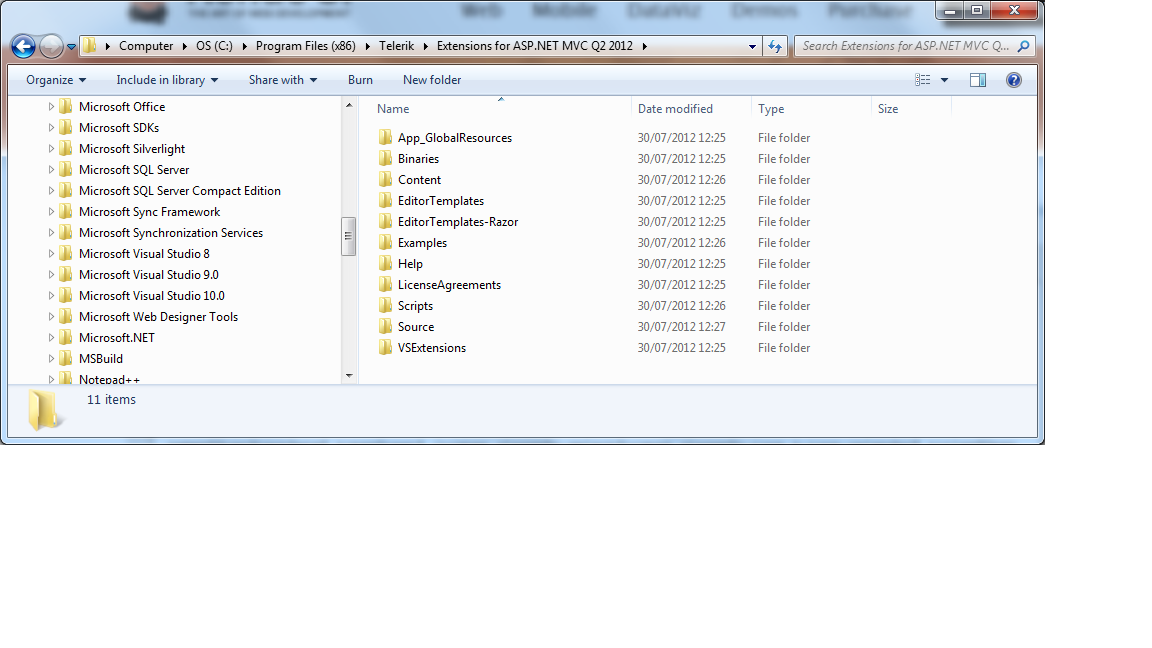Select the App_GlobalResources folder icon
Viewport: 1152px width, 648px height.
[x=386, y=137]
